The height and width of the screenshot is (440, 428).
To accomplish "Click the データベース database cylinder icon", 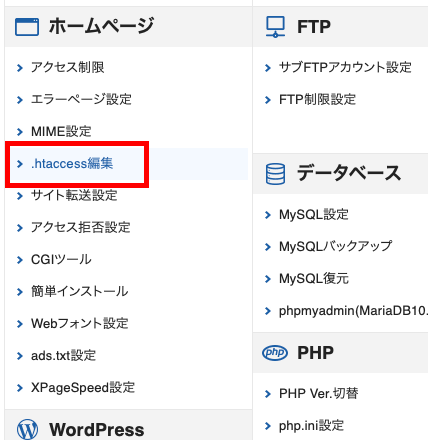I will [275, 174].
